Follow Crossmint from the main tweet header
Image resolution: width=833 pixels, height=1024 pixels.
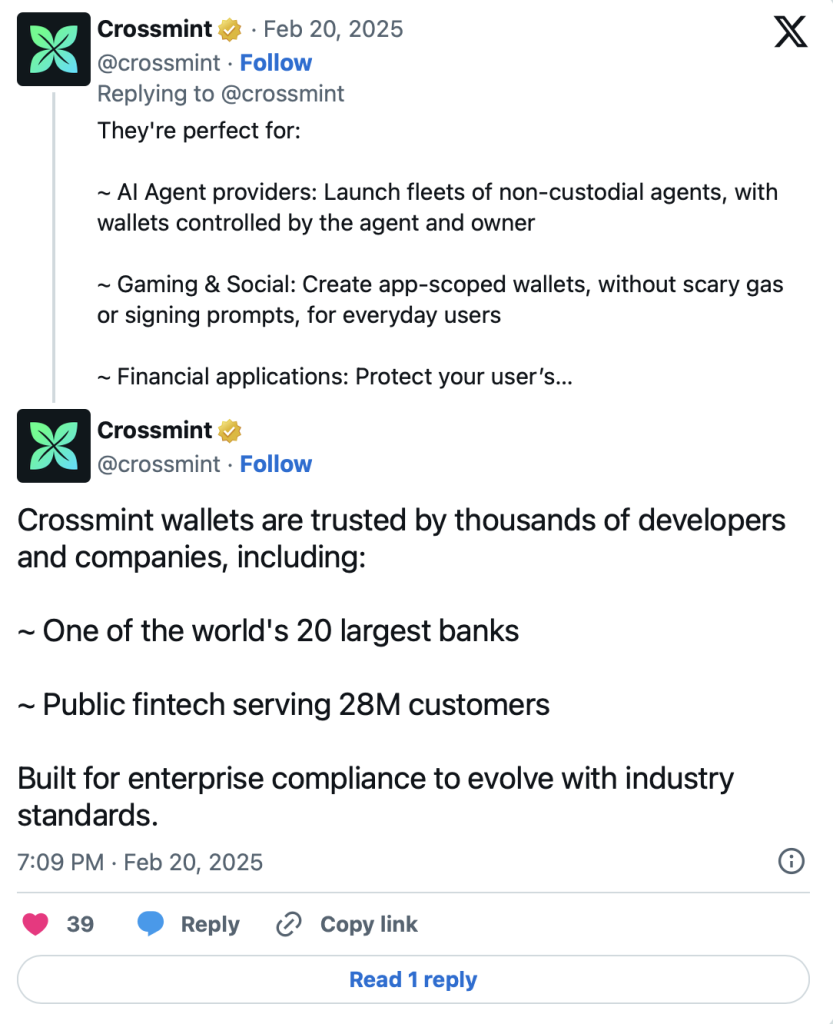276,464
